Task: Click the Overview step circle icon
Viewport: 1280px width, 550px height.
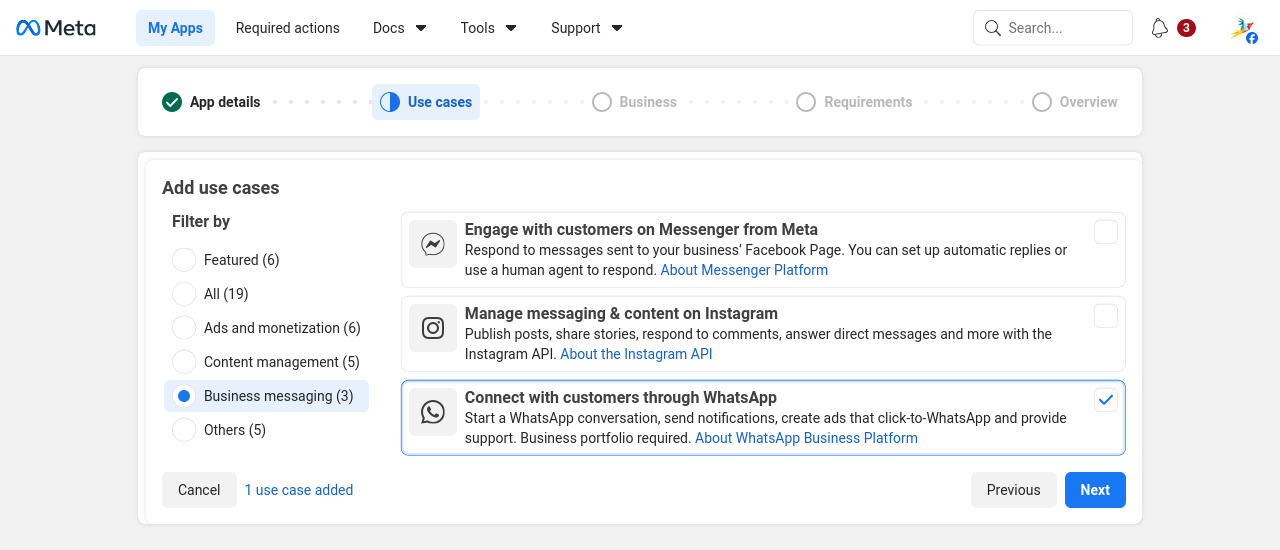Action: tap(1042, 102)
